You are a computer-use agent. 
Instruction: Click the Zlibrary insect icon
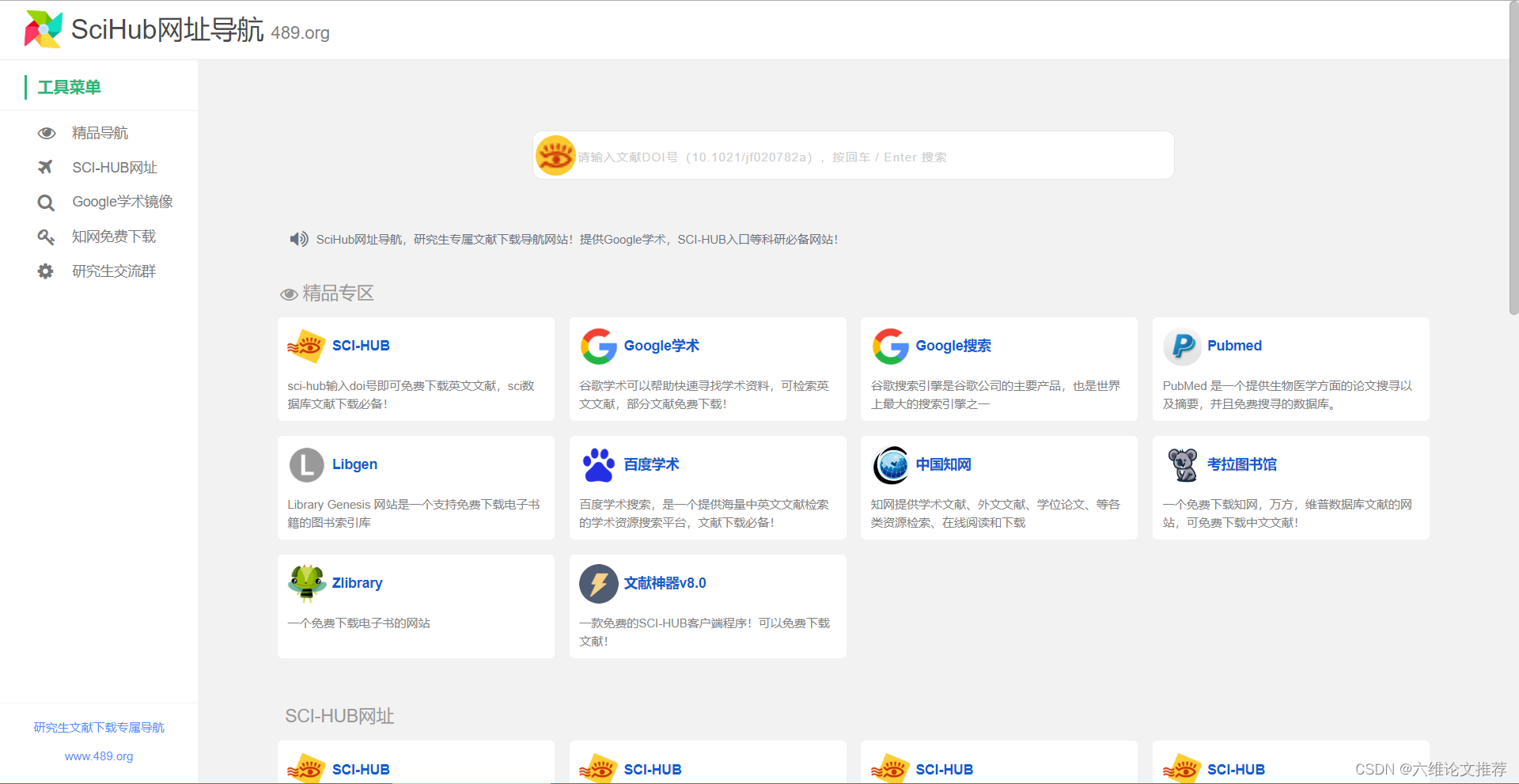[x=307, y=583]
